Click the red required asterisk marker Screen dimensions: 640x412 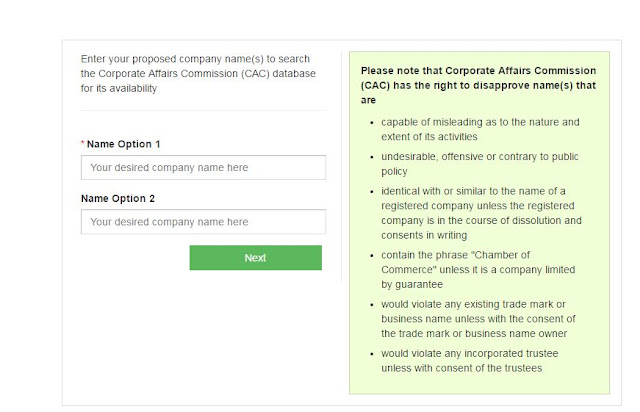pyautogui.click(x=83, y=144)
